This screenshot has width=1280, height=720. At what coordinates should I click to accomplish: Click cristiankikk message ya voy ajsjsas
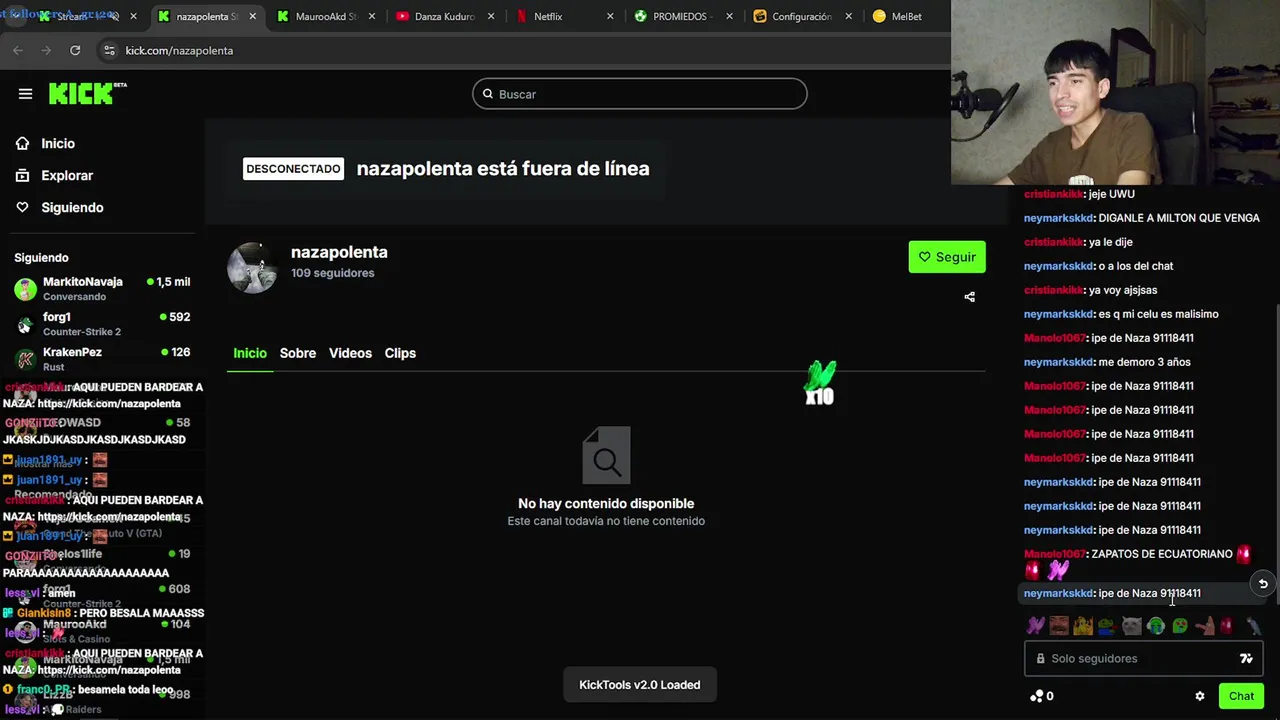pyautogui.click(x=1090, y=290)
